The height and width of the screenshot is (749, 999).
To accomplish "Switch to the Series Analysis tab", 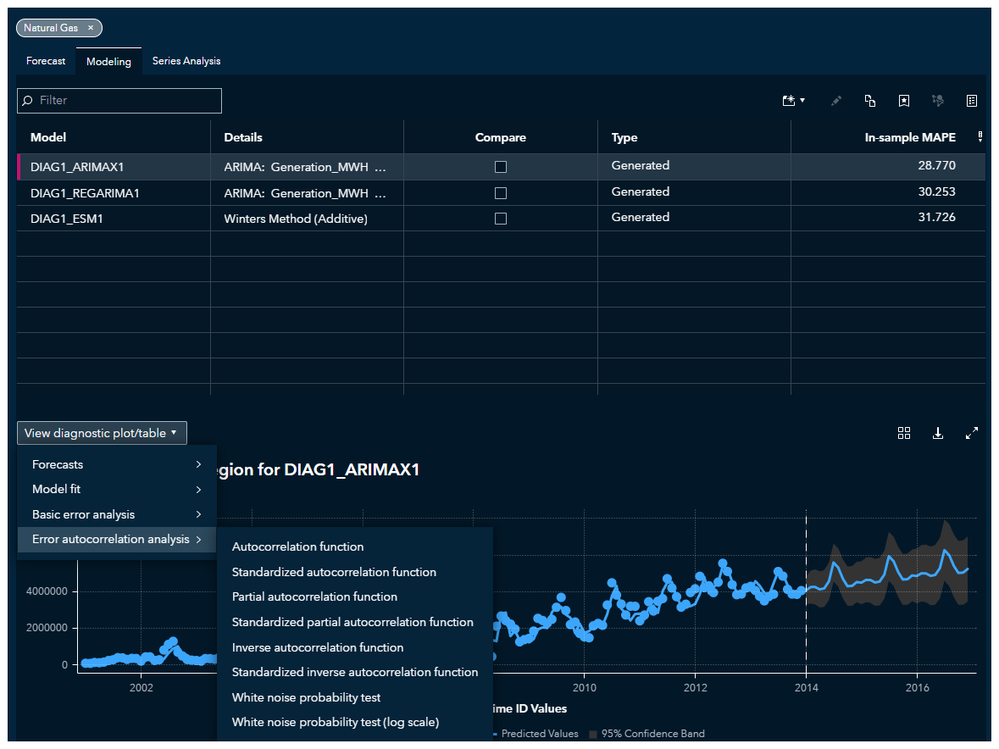I will (x=186, y=61).
